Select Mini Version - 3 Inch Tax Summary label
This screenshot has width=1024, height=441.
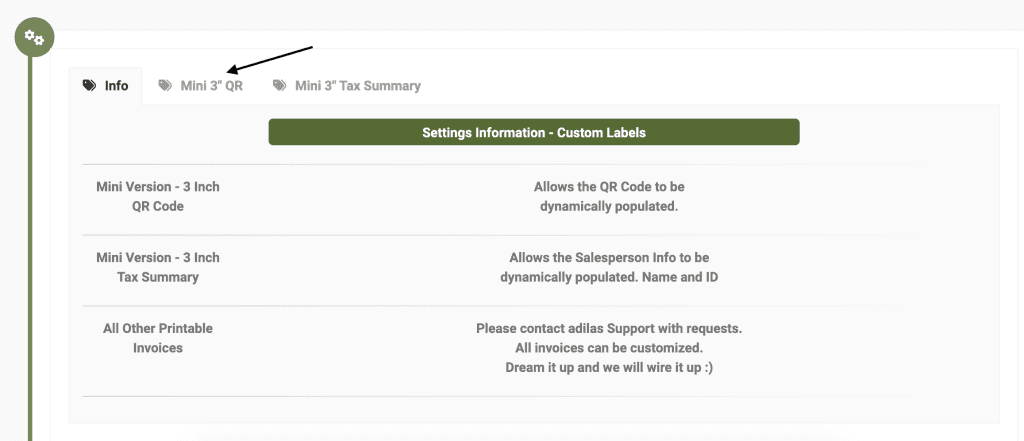158,267
